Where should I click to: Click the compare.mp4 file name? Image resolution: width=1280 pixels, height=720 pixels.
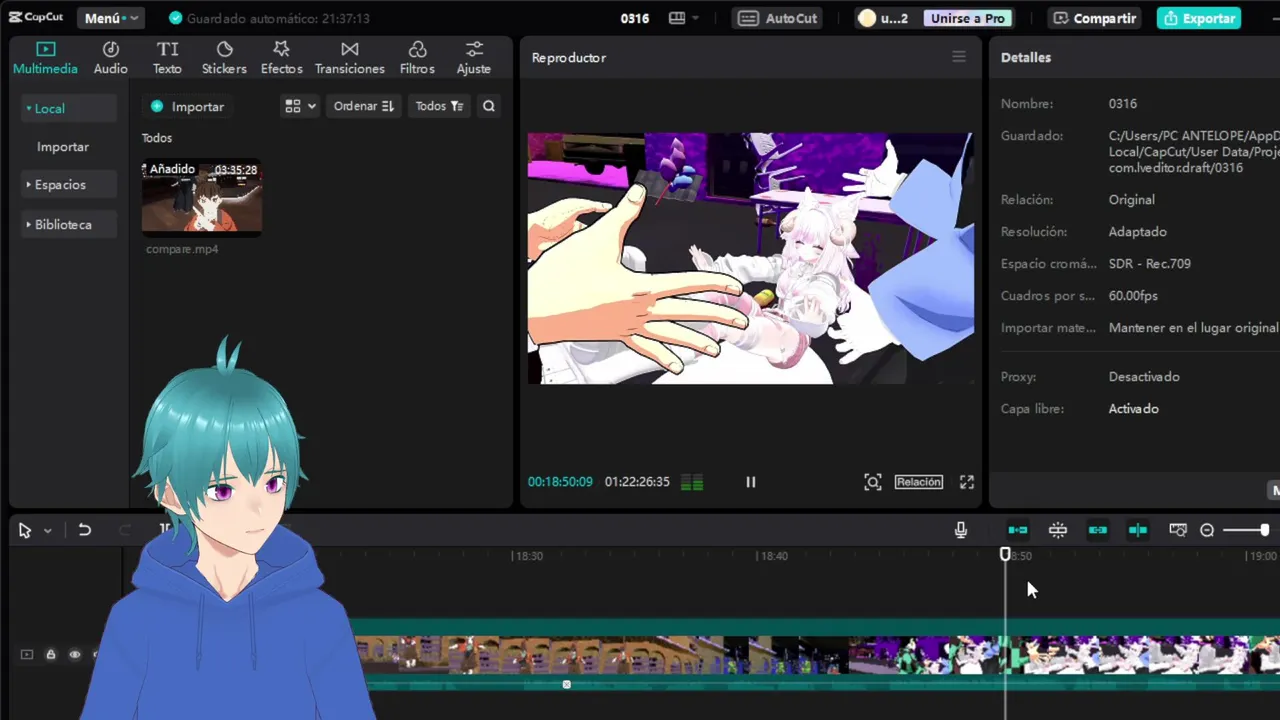[x=182, y=249]
